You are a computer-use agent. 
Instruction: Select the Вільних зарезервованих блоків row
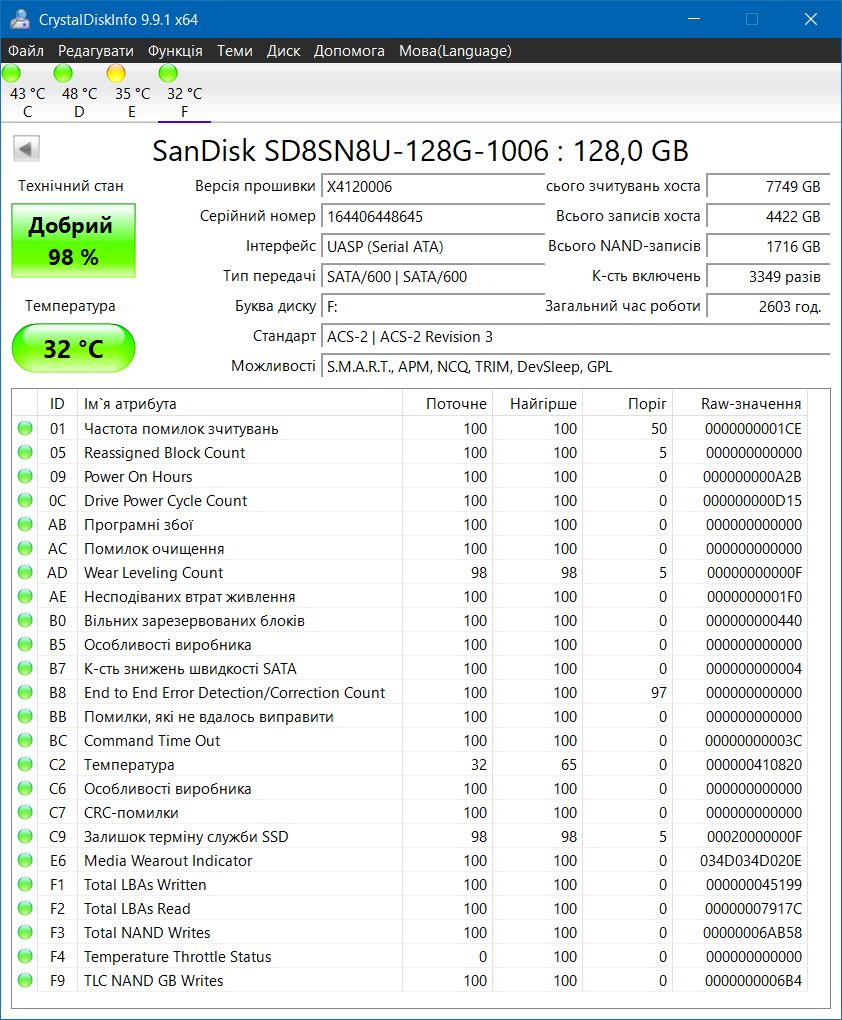[x=410, y=621]
